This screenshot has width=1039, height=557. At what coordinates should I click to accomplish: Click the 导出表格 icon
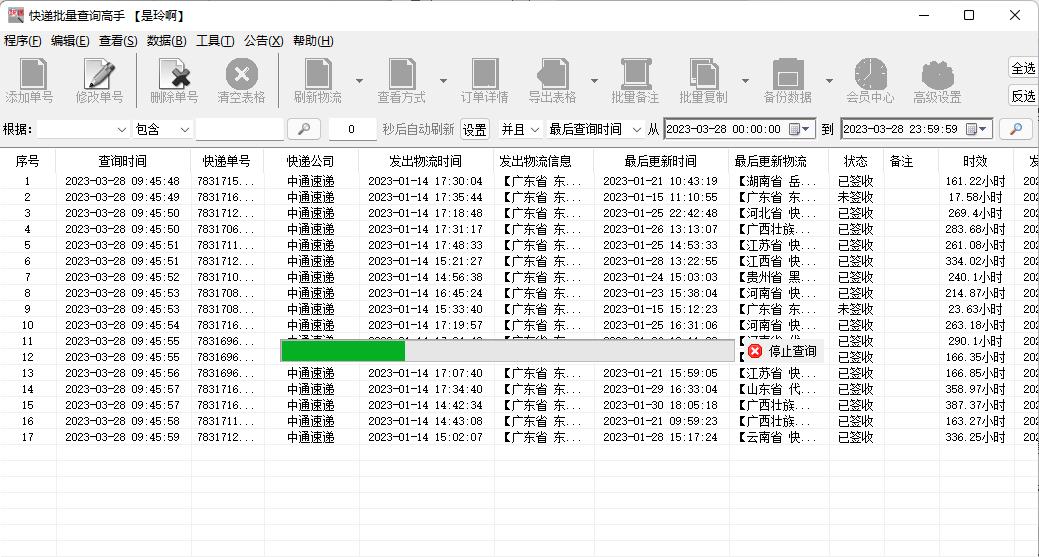click(x=553, y=73)
